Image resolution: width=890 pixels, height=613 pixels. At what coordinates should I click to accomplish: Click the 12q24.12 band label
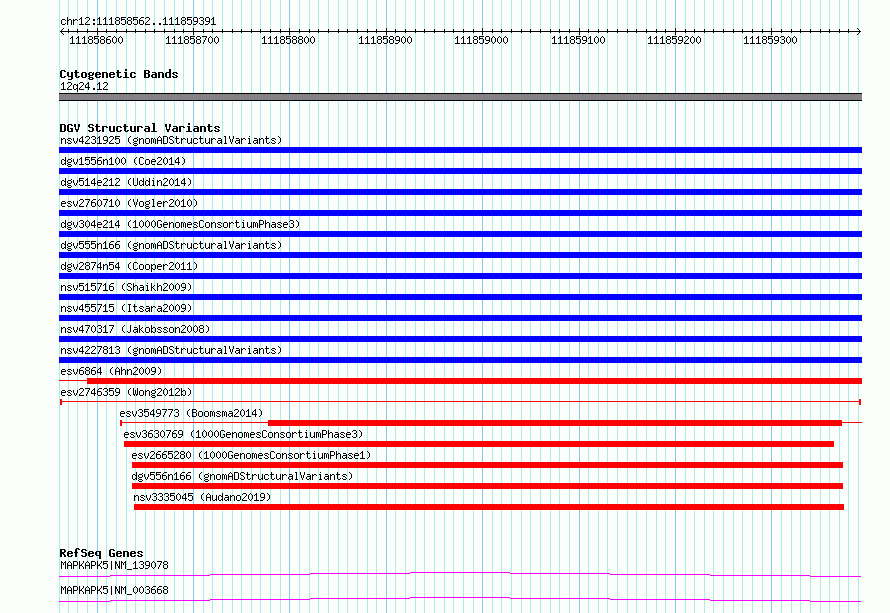tap(84, 86)
